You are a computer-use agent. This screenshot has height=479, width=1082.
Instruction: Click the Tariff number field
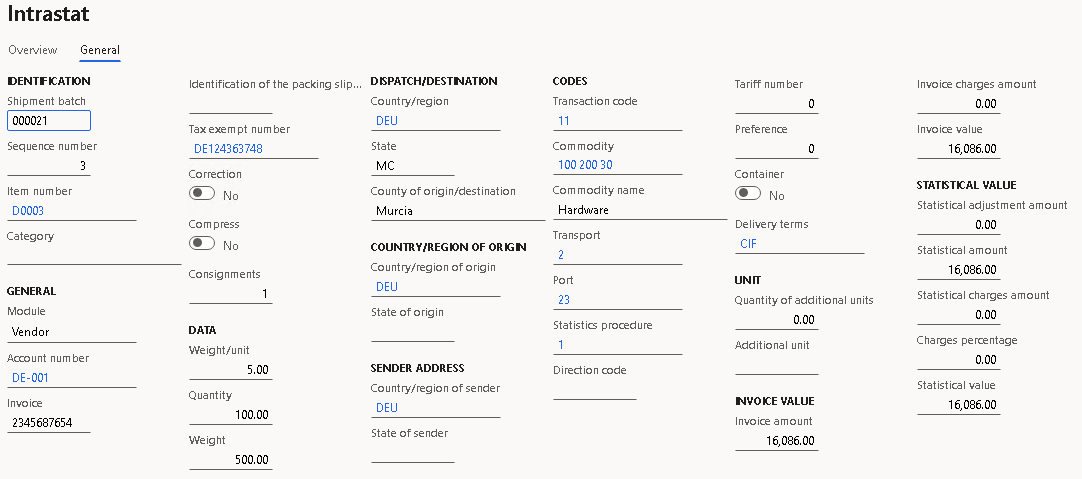[776, 104]
